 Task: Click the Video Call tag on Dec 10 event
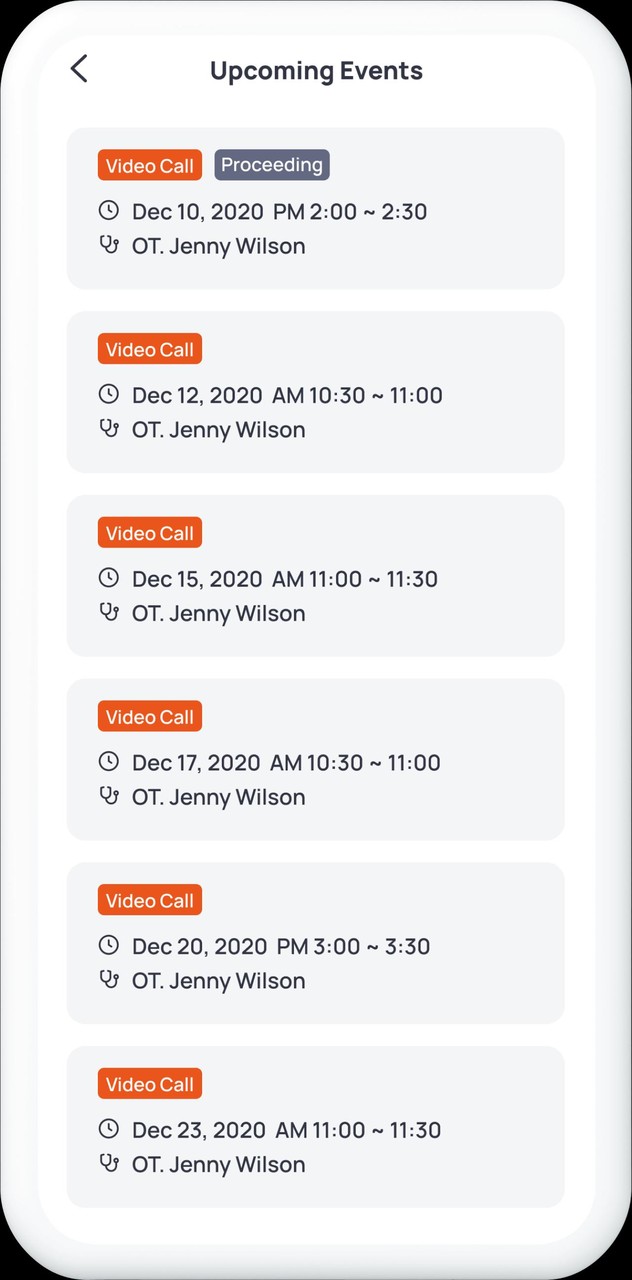coord(150,166)
